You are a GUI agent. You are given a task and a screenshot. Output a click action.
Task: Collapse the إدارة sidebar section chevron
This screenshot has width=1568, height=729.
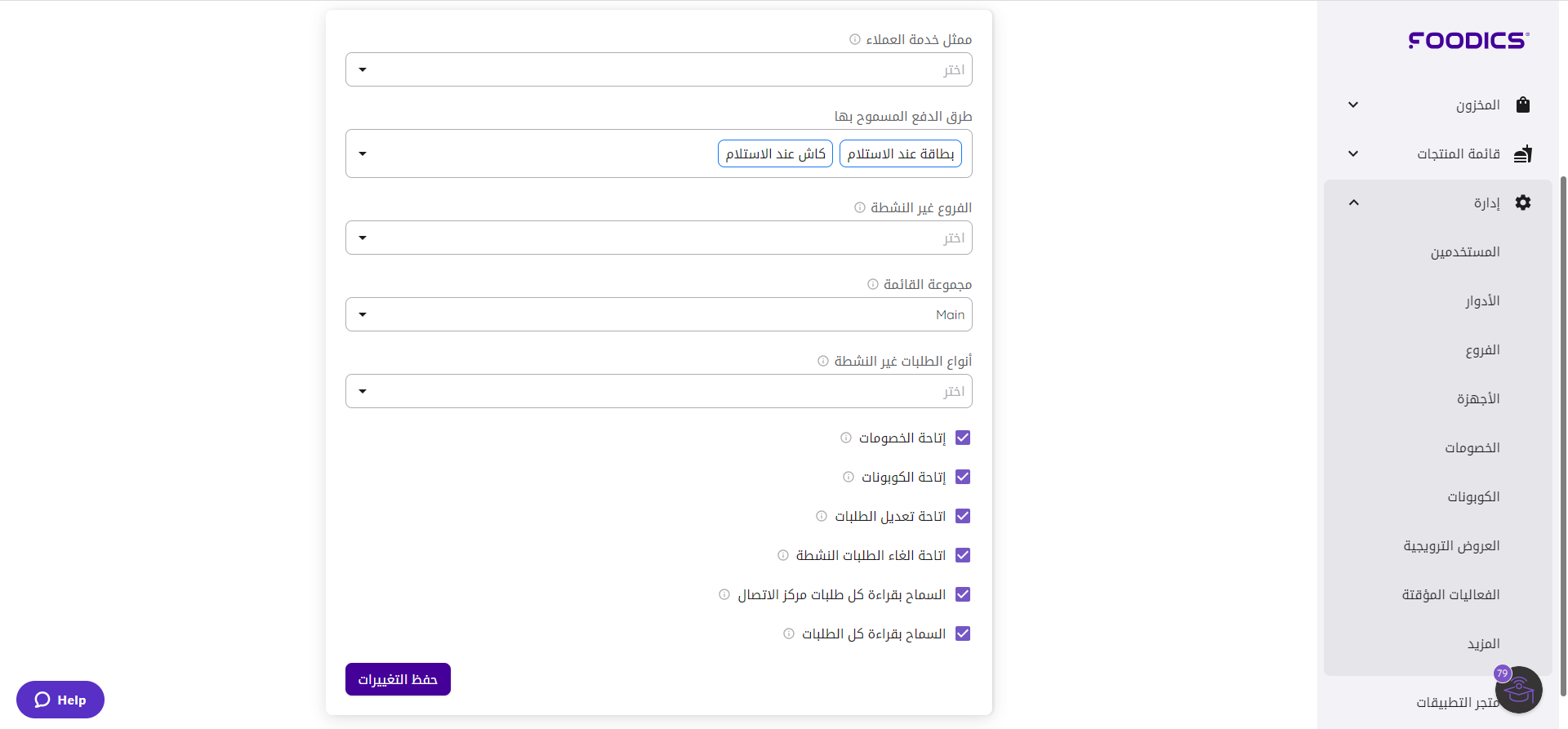point(1354,202)
